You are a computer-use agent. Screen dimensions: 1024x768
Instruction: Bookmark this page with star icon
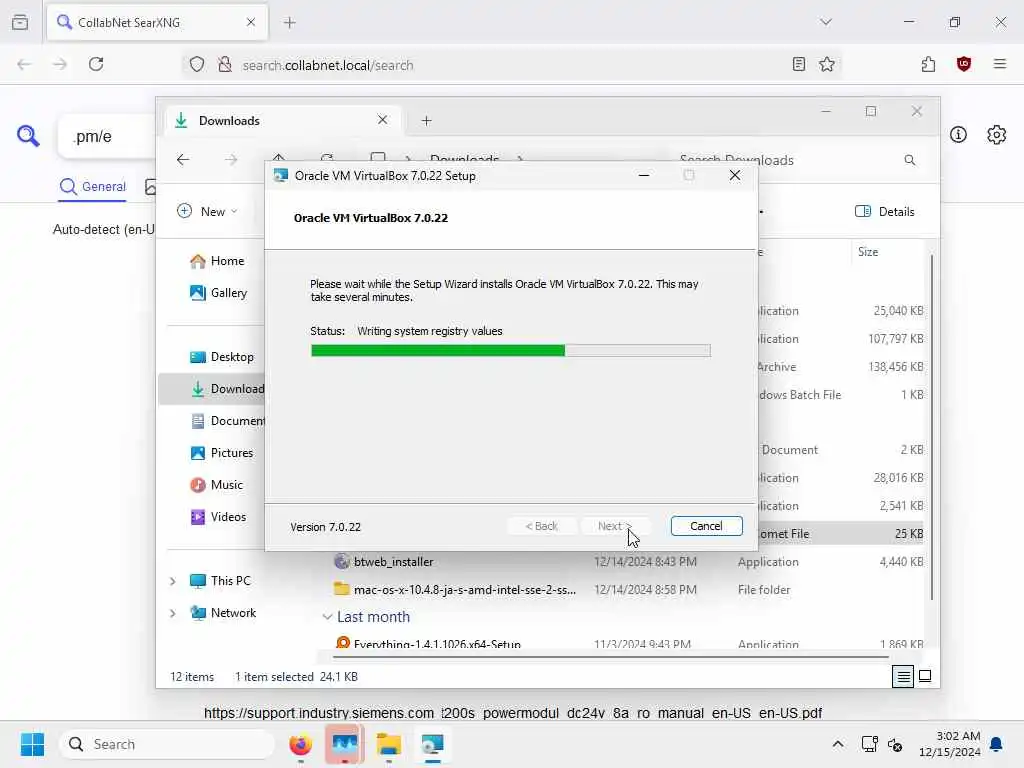coord(827,64)
